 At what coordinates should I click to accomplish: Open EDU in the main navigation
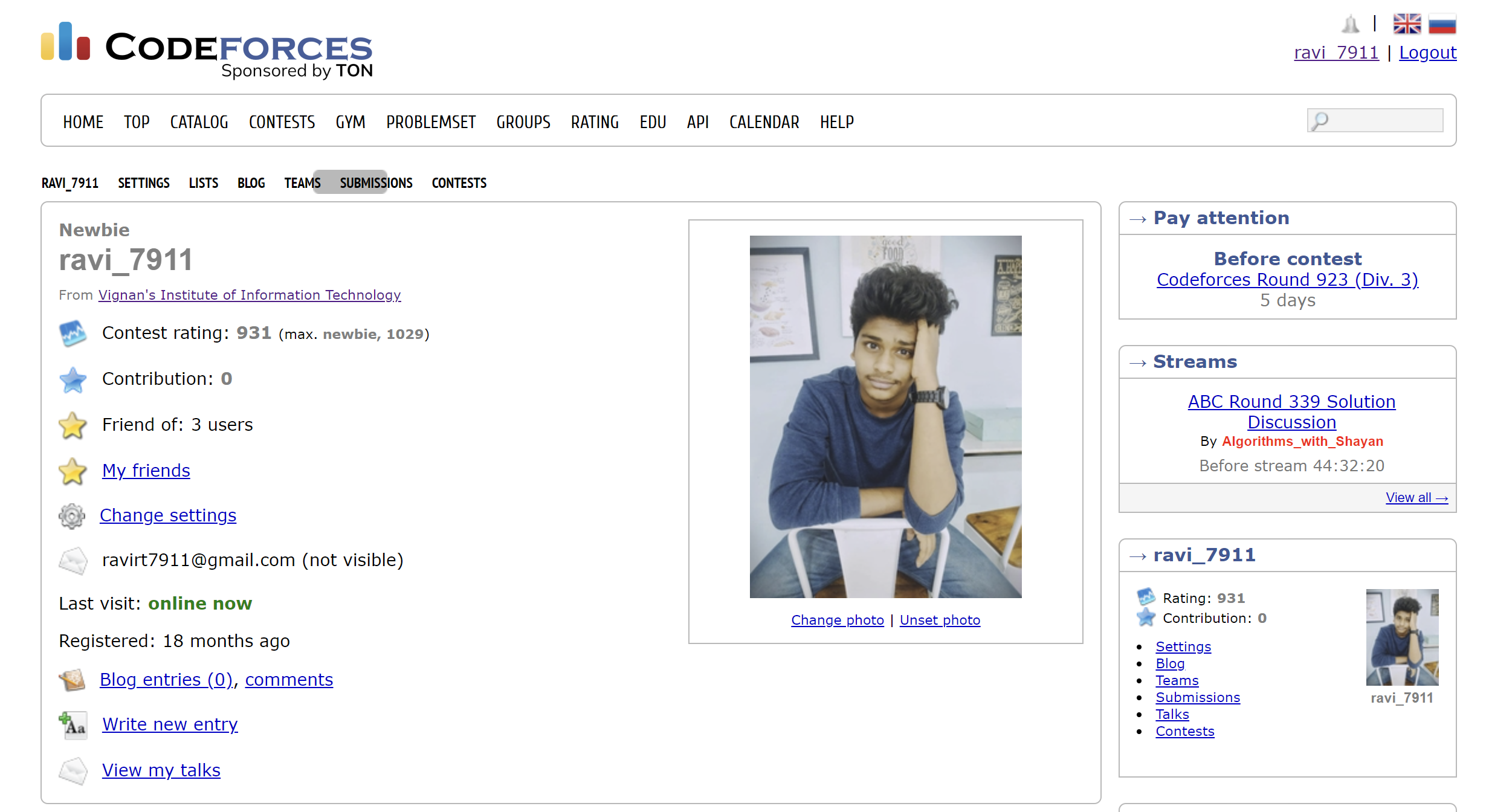coord(653,122)
